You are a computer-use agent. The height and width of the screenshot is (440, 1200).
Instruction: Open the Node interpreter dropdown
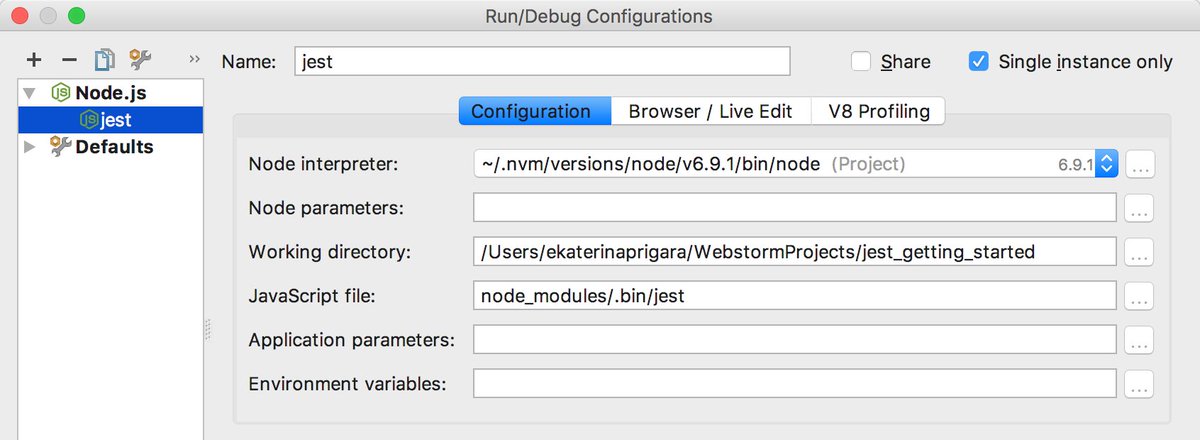[x=1105, y=164]
